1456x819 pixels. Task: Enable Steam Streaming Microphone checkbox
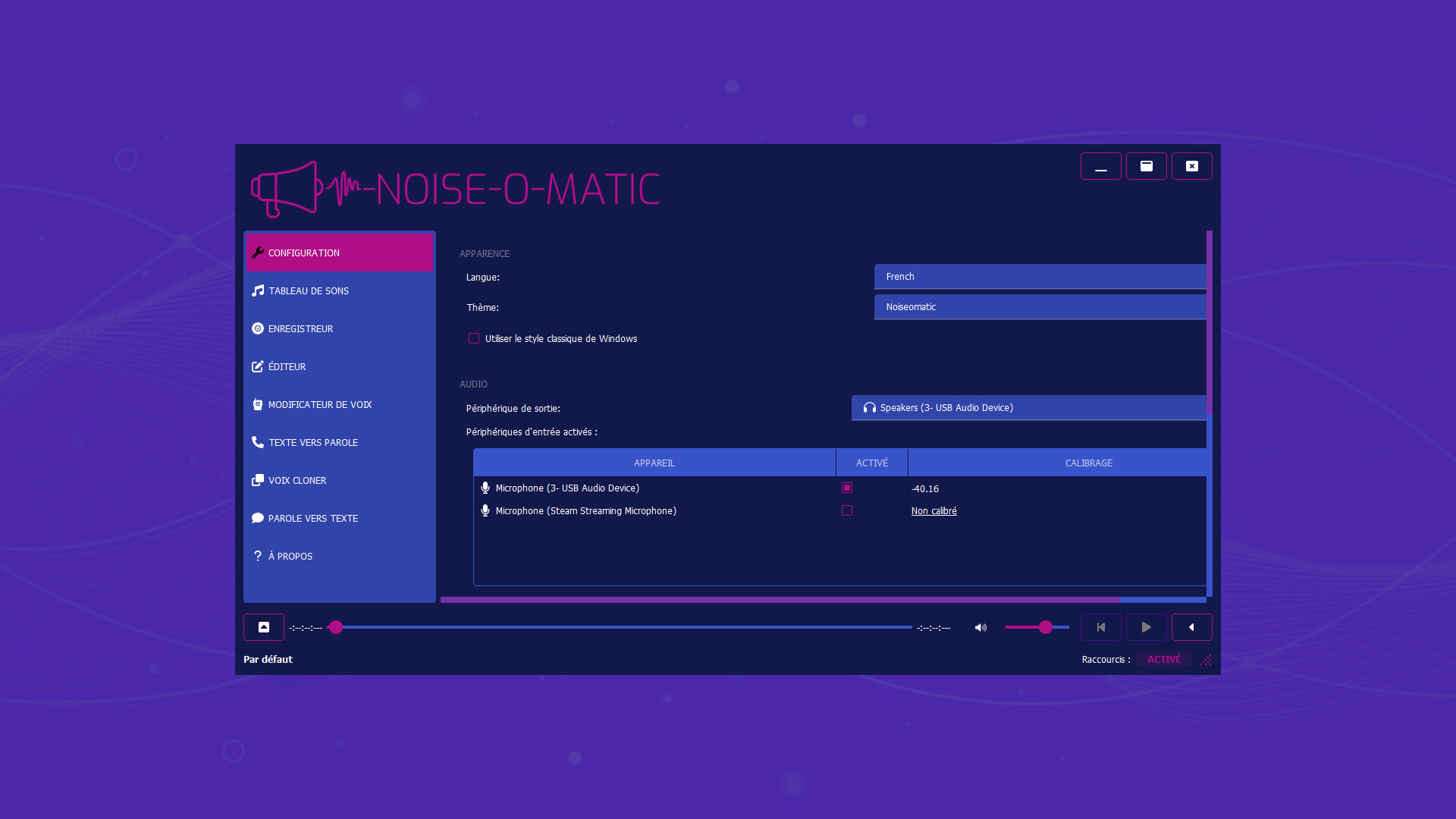pos(847,510)
